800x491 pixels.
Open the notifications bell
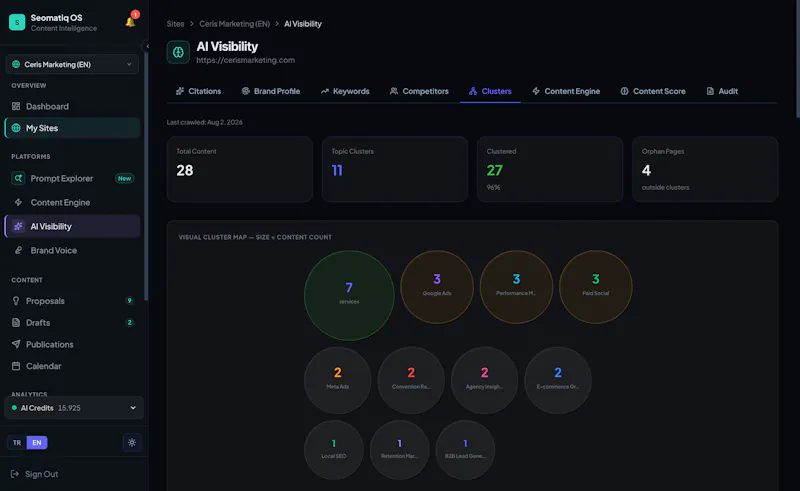pyautogui.click(x=131, y=21)
